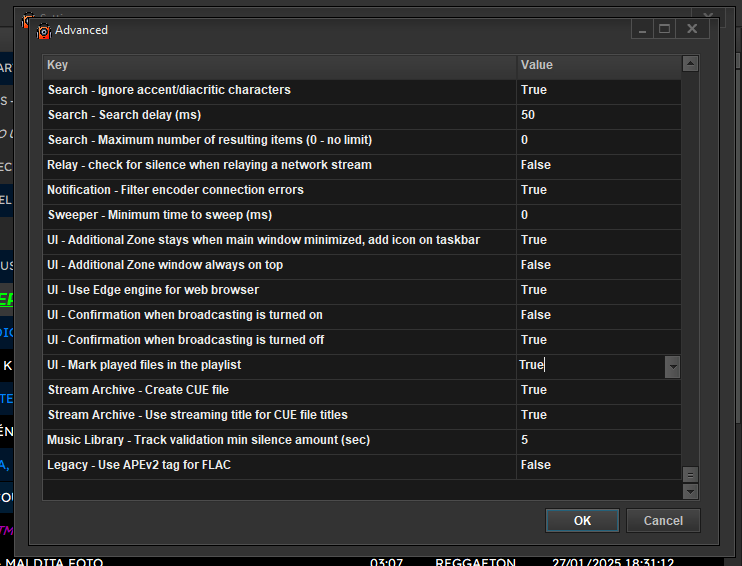This screenshot has height=566, width=742.
Task: Toggle Stream Archive Create CUE file value
Action: coord(597,390)
